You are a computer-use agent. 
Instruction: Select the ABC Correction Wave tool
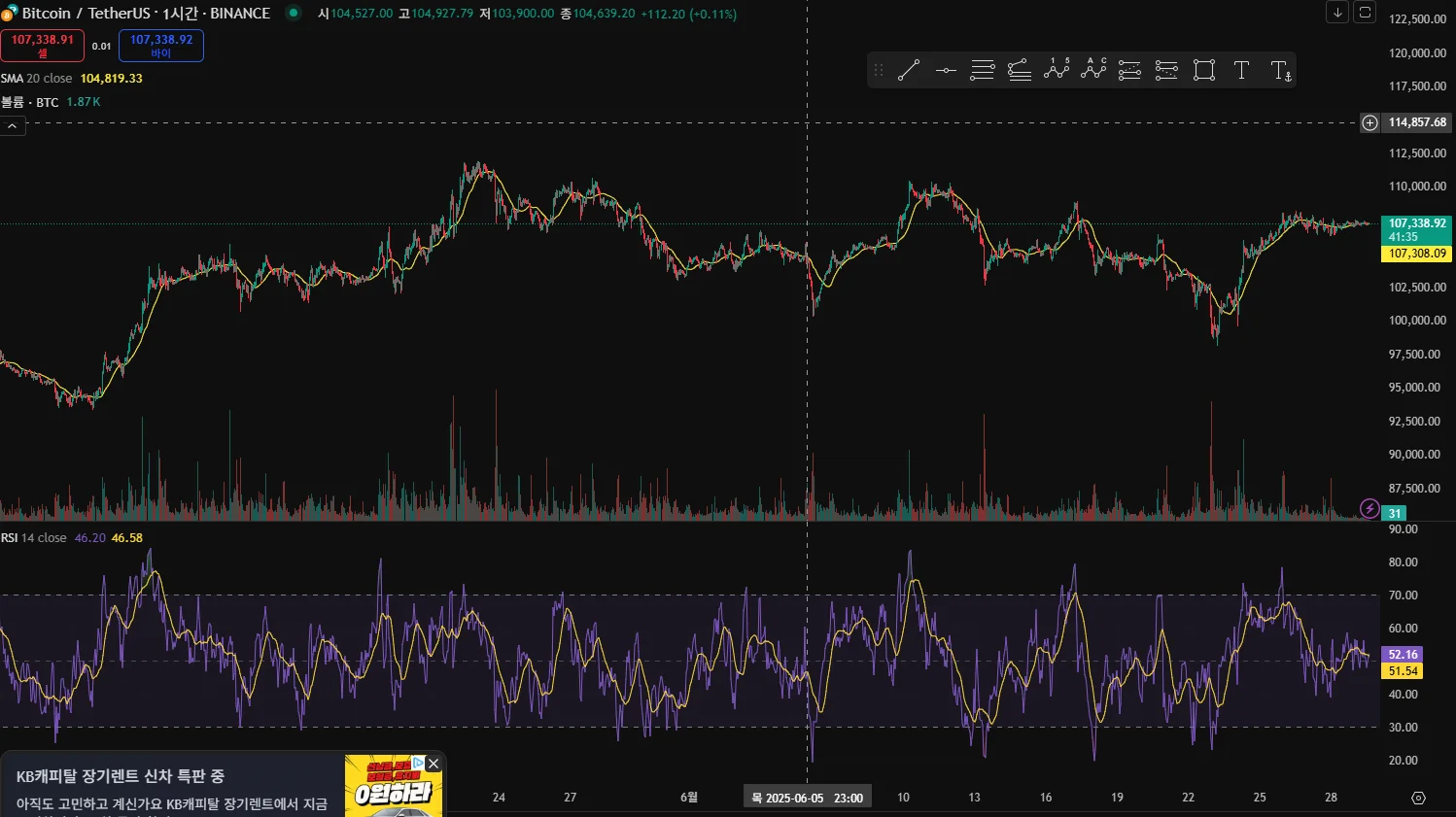[1093, 70]
